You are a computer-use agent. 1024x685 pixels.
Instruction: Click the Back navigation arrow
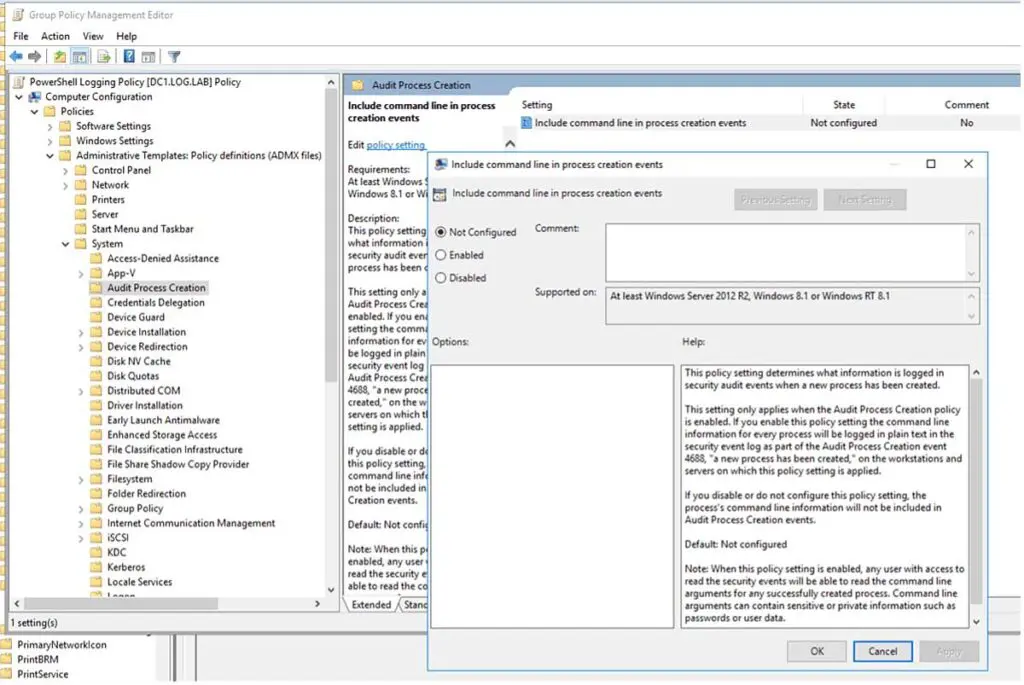[x=16, y=57]
